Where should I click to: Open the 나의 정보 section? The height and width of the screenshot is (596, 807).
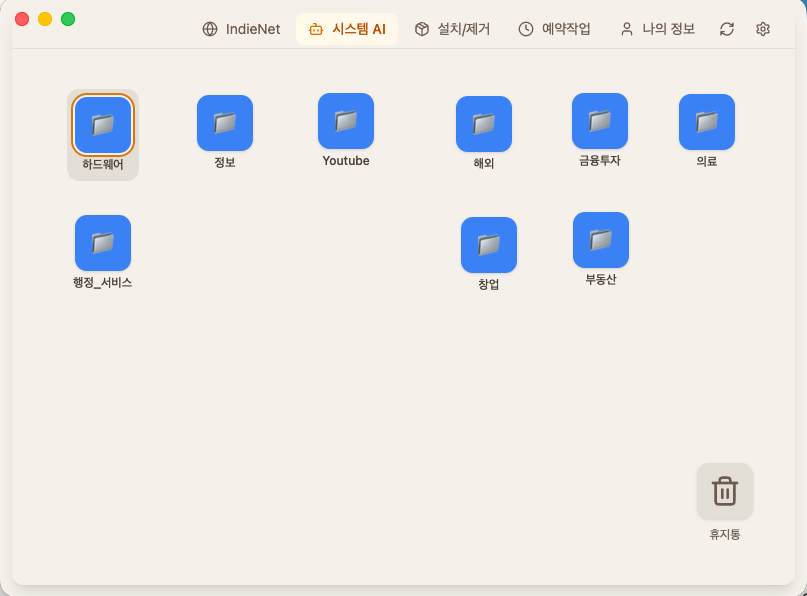[x=655, y=29]
